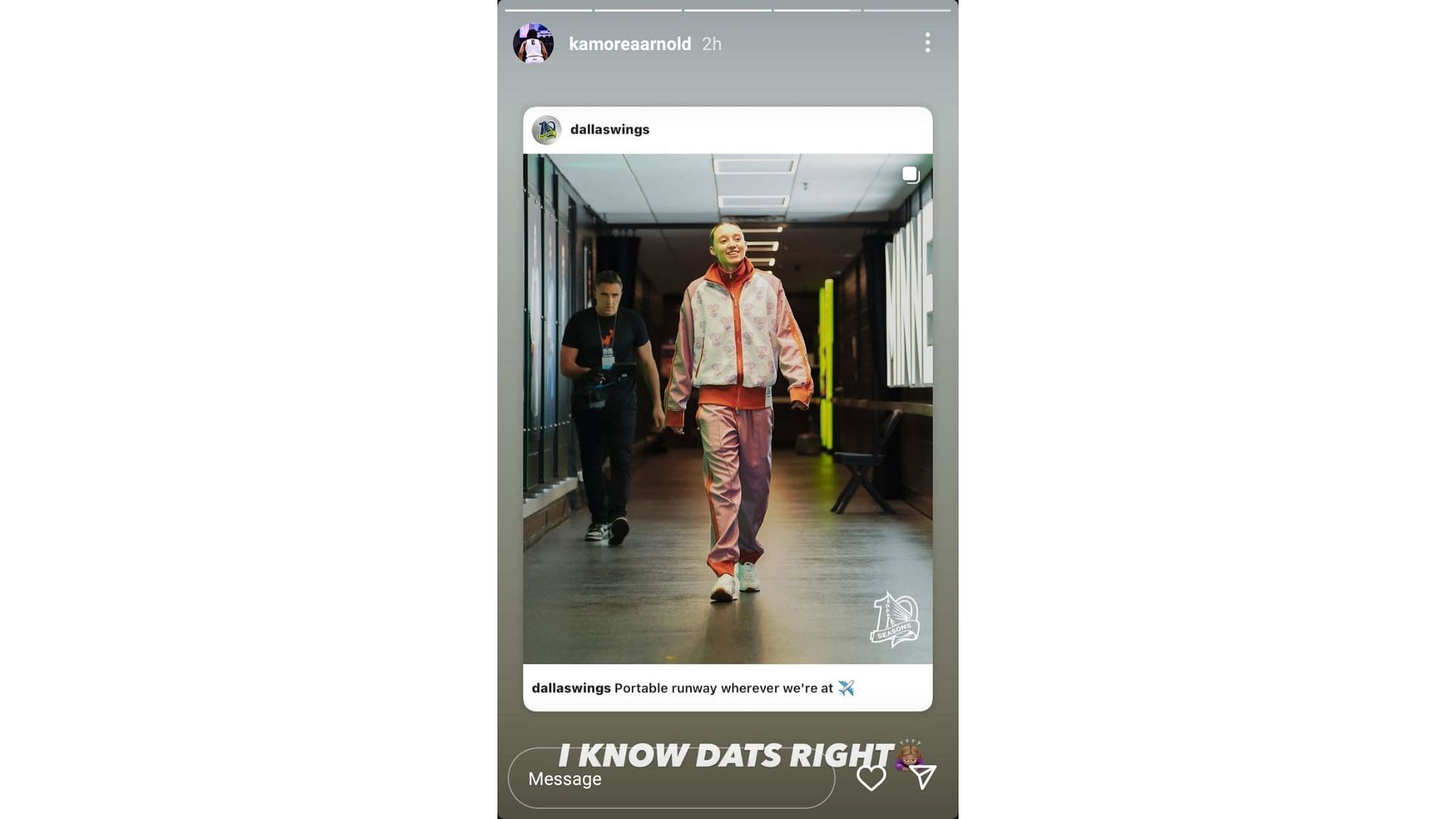Share story using paper plane icon
This screenshot has width=1456, height=819.
pos(923,777)
